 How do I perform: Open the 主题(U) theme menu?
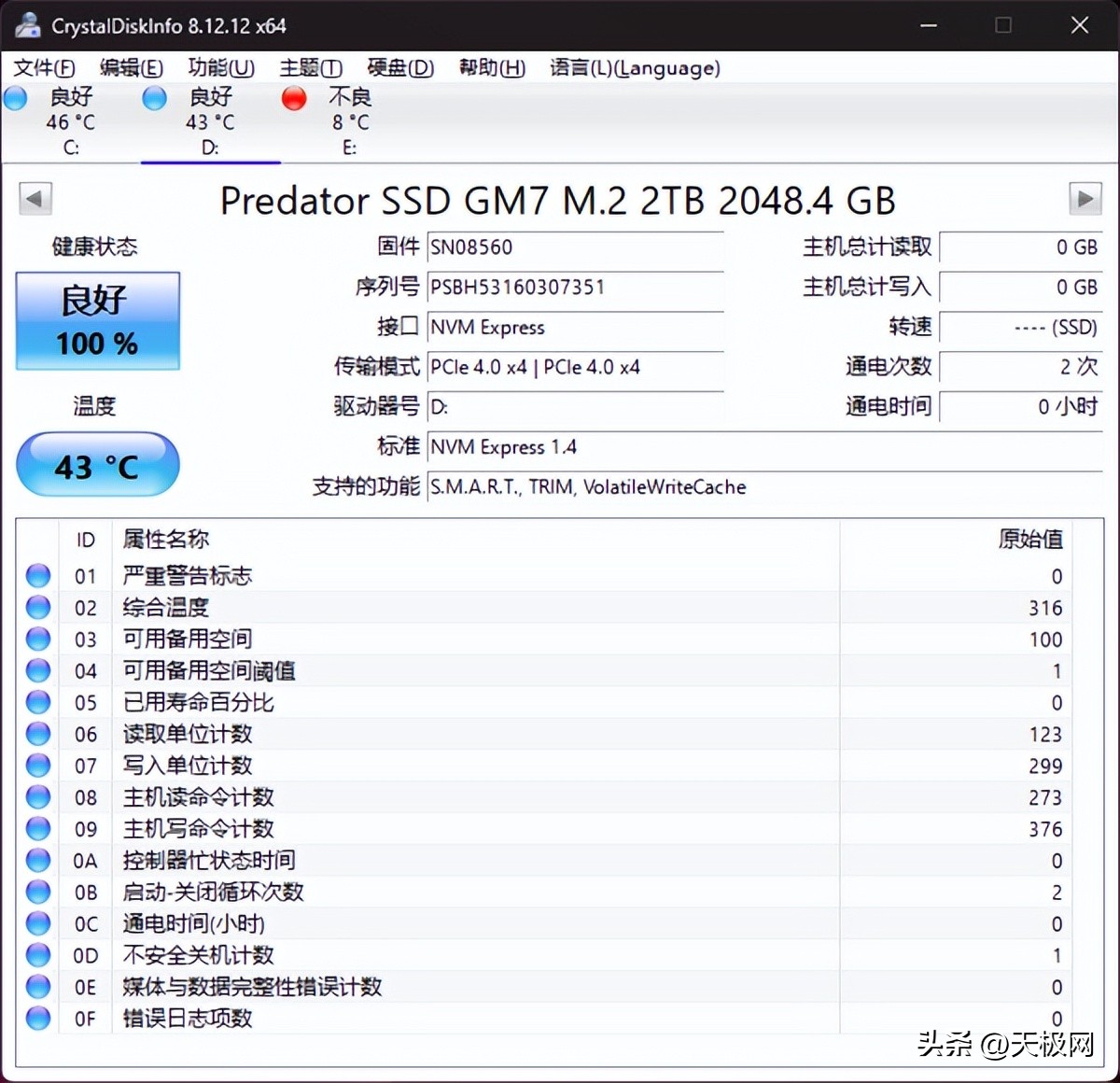pyautogui.click(x=311, y=68)
